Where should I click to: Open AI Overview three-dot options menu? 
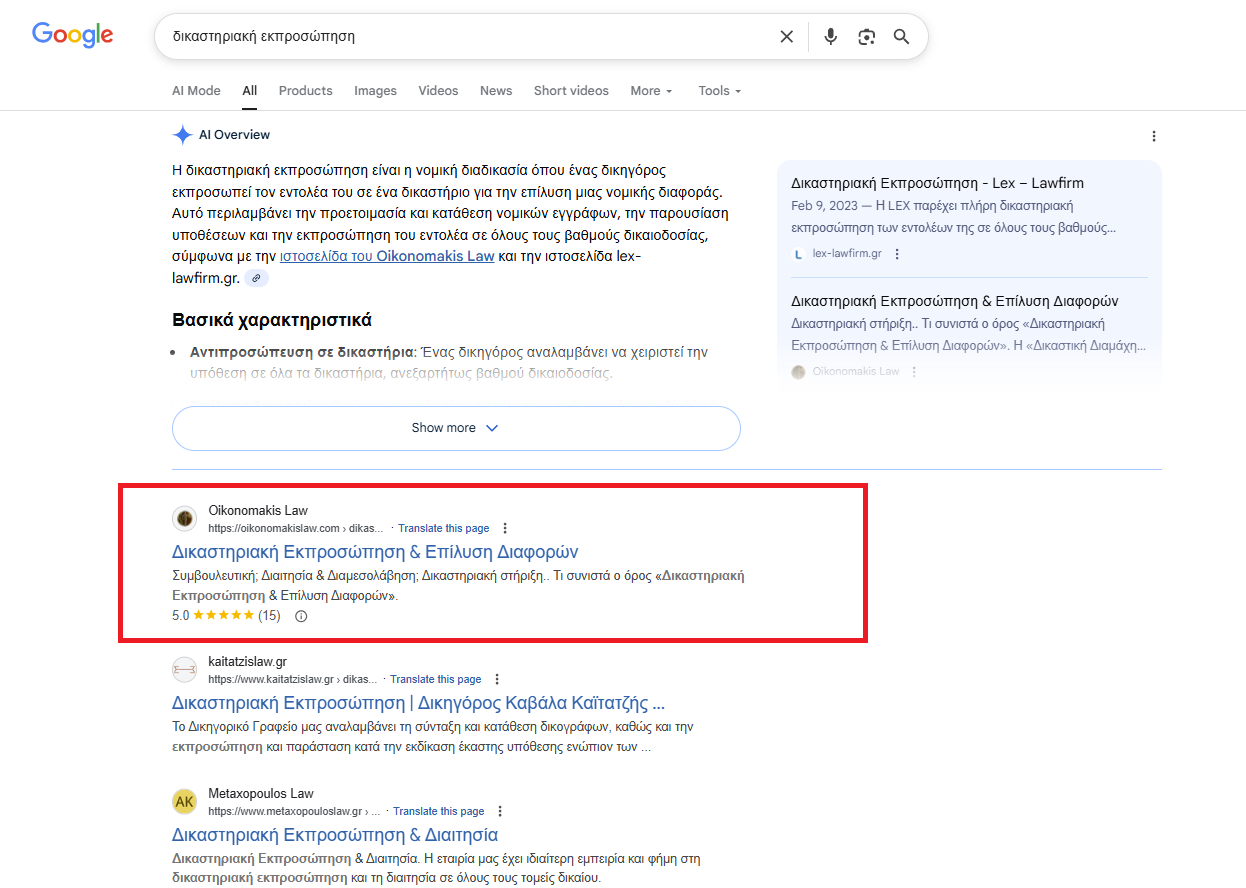pos(1153,136)
